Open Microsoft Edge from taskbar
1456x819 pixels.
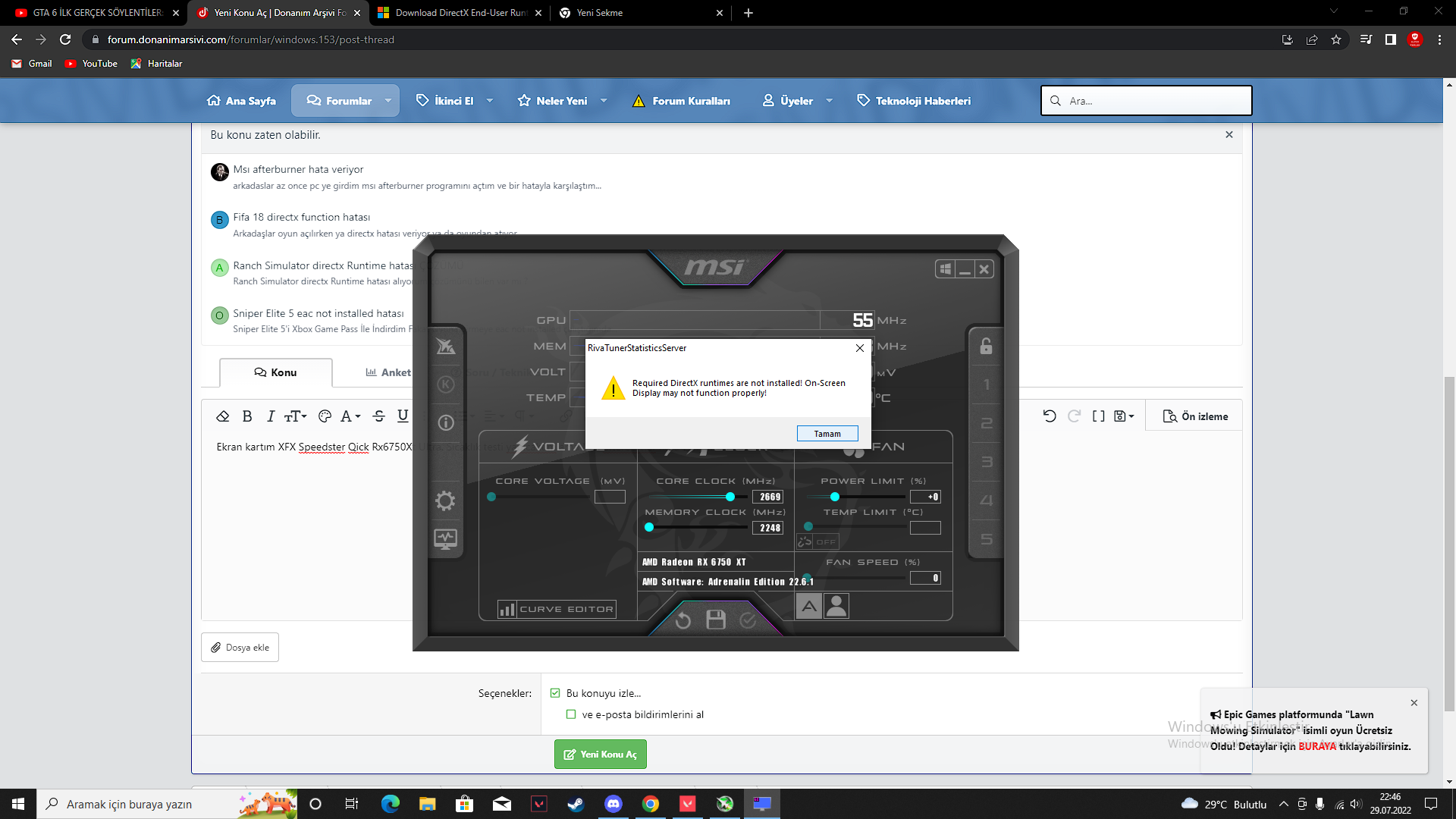click(391, 804)
